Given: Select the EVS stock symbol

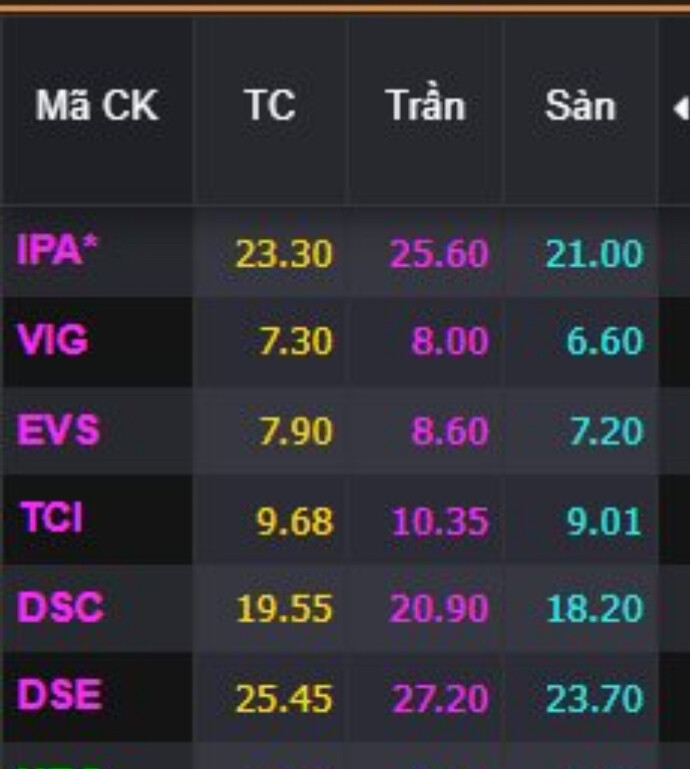Looking at the screenshot, I should click(59, 430).
